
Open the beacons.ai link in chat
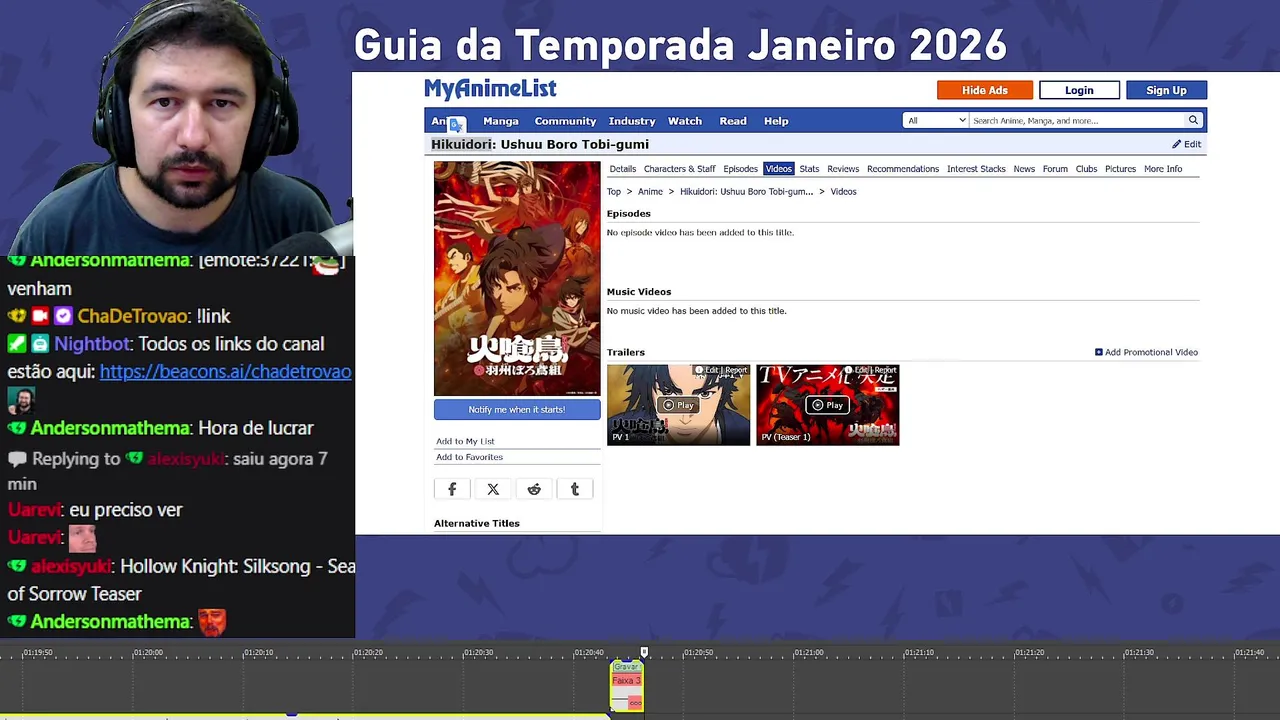click(x=225, y=371)
